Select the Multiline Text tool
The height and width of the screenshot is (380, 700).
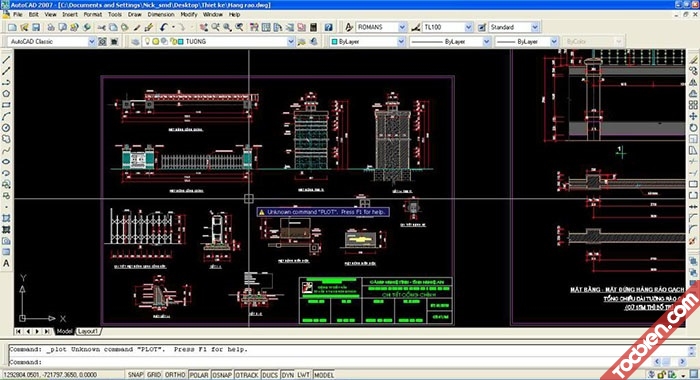click(x=6, y=263)
